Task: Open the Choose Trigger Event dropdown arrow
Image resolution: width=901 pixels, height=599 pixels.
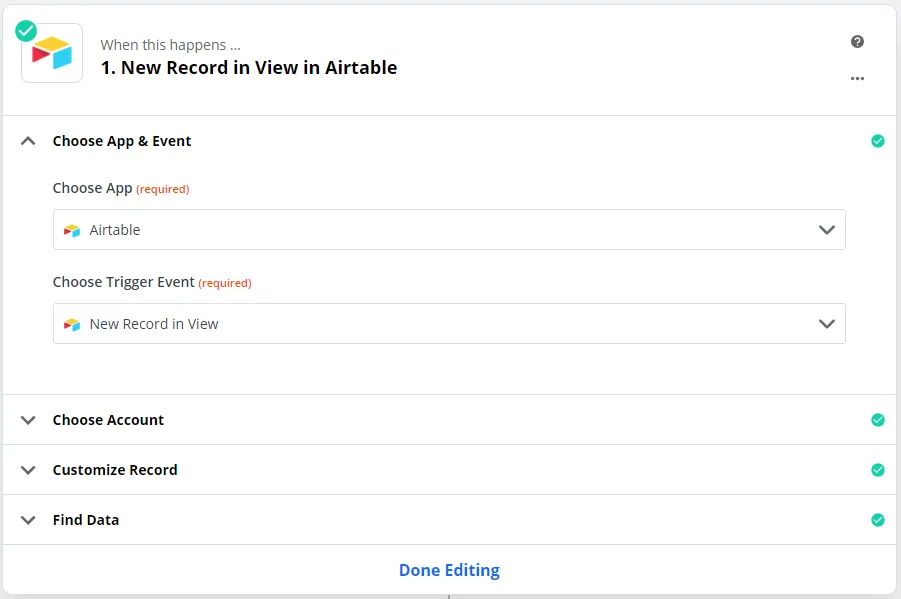Action: coord(826,324)
